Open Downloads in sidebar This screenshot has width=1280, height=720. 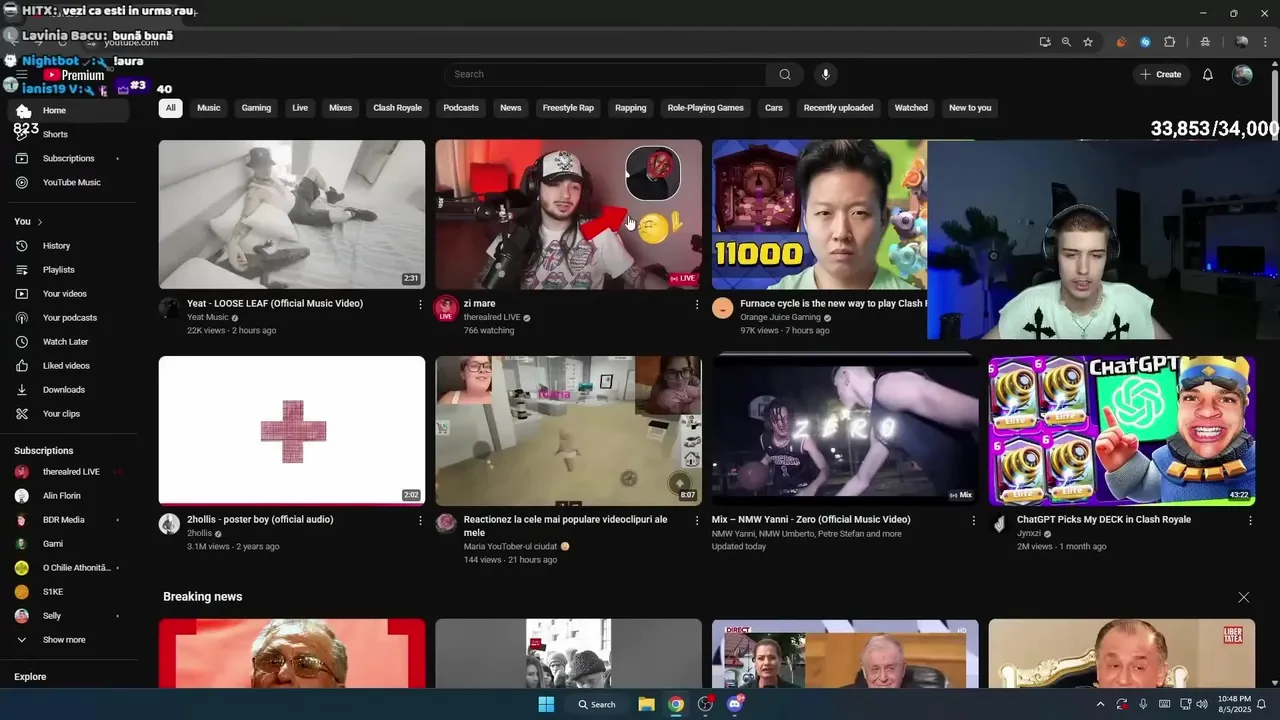click(x=68, y=390)
